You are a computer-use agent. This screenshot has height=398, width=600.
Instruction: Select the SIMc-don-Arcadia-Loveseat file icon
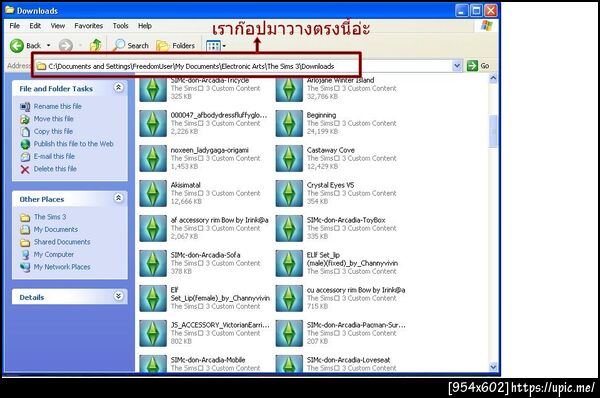[x=289, y=364]
